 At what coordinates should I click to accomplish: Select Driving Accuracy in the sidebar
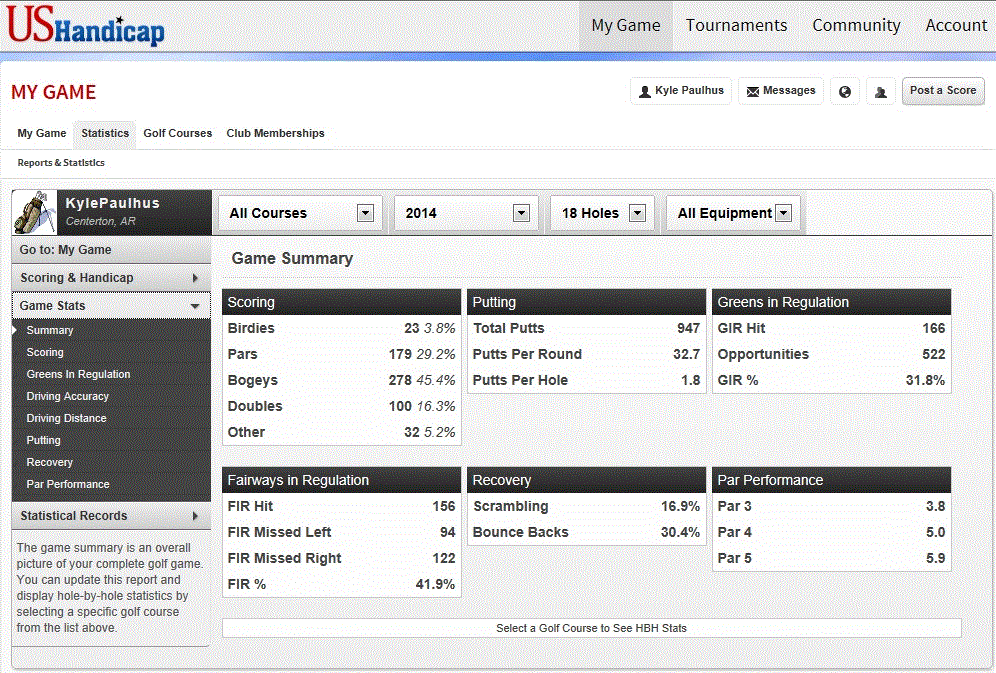pos(68,396)
